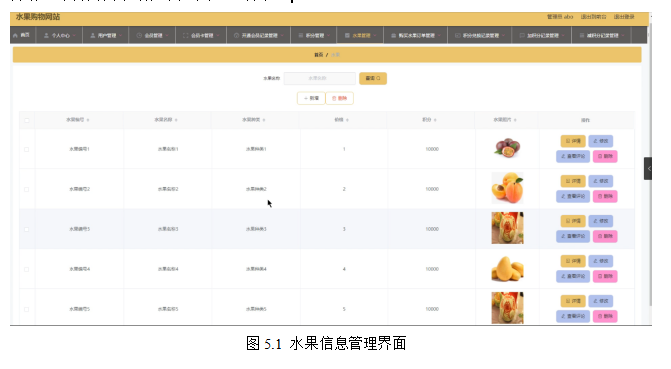Screen dimensions: 671x369
Task: Click the dark side-panel collapse arrow handle
Action: (x=648, y=169)
